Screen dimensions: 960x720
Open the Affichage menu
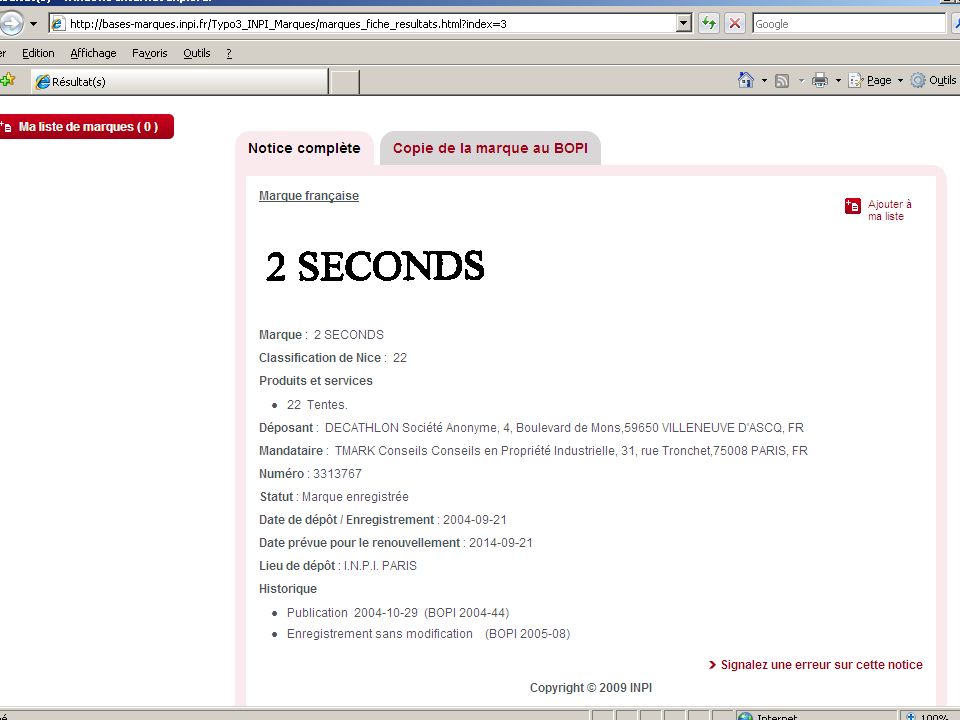tap(93, 53)
